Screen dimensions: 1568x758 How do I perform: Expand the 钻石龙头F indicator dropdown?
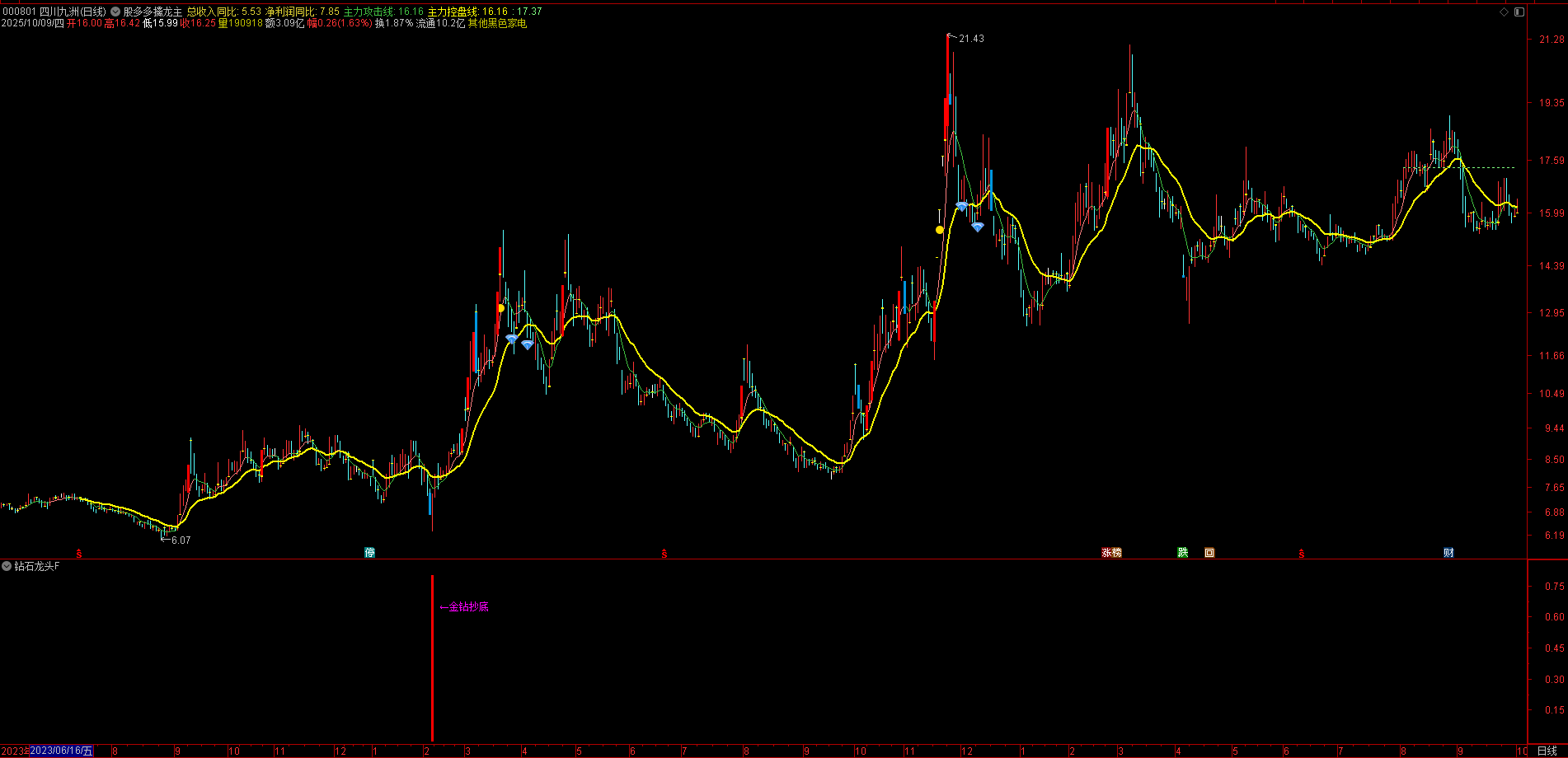pyautogui.click(x=7, y=566)
